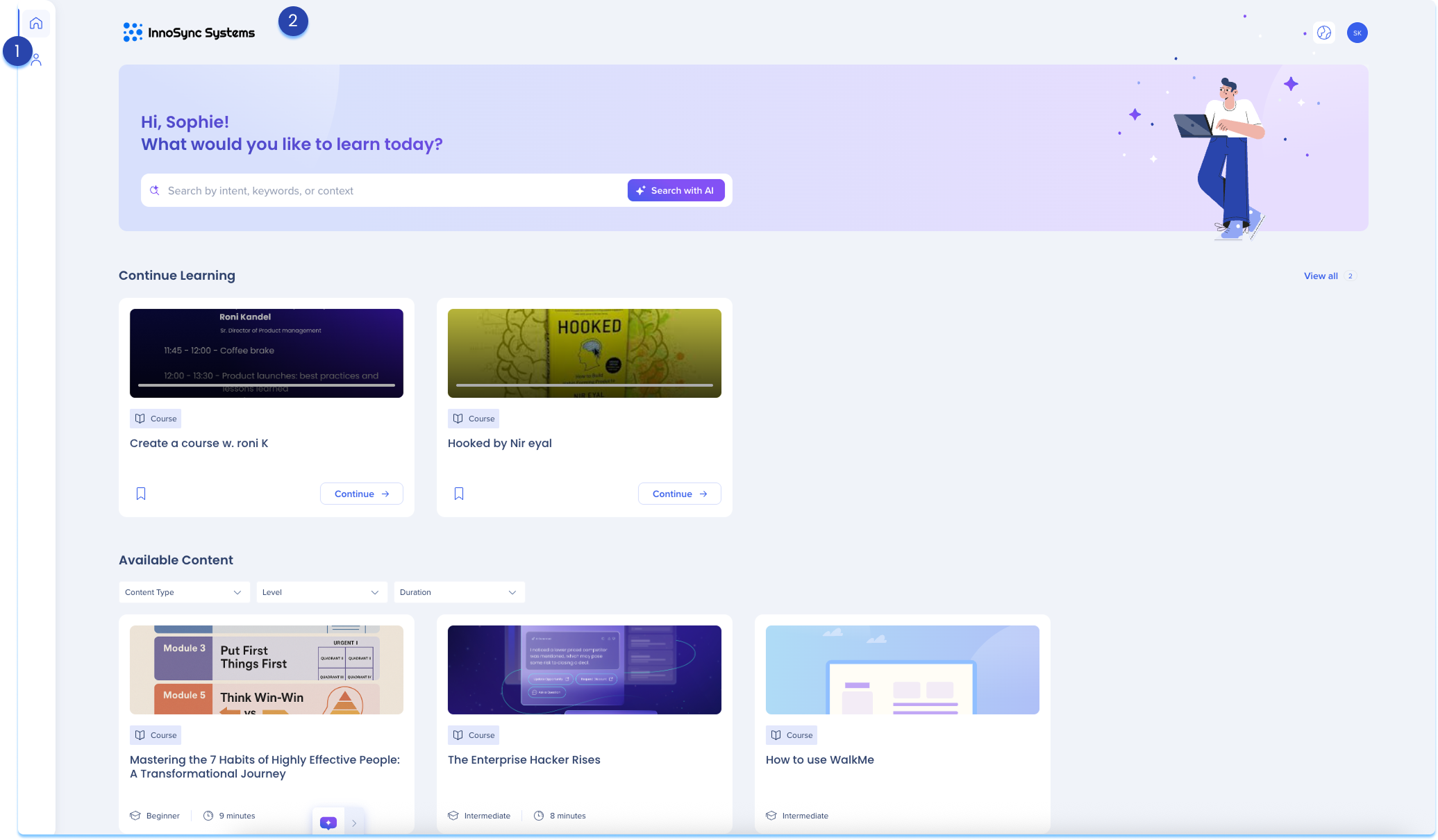Continue the Create a course w. roni K course
The width and height of the screenshot is (1438, 840).
point(361,494)
